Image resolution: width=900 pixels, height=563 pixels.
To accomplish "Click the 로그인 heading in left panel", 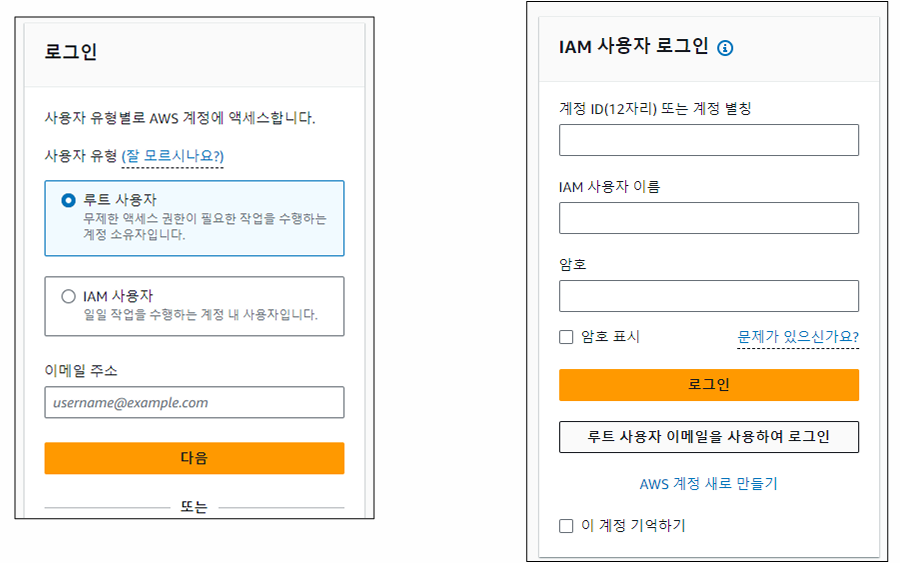I will (x=71, y=52).
